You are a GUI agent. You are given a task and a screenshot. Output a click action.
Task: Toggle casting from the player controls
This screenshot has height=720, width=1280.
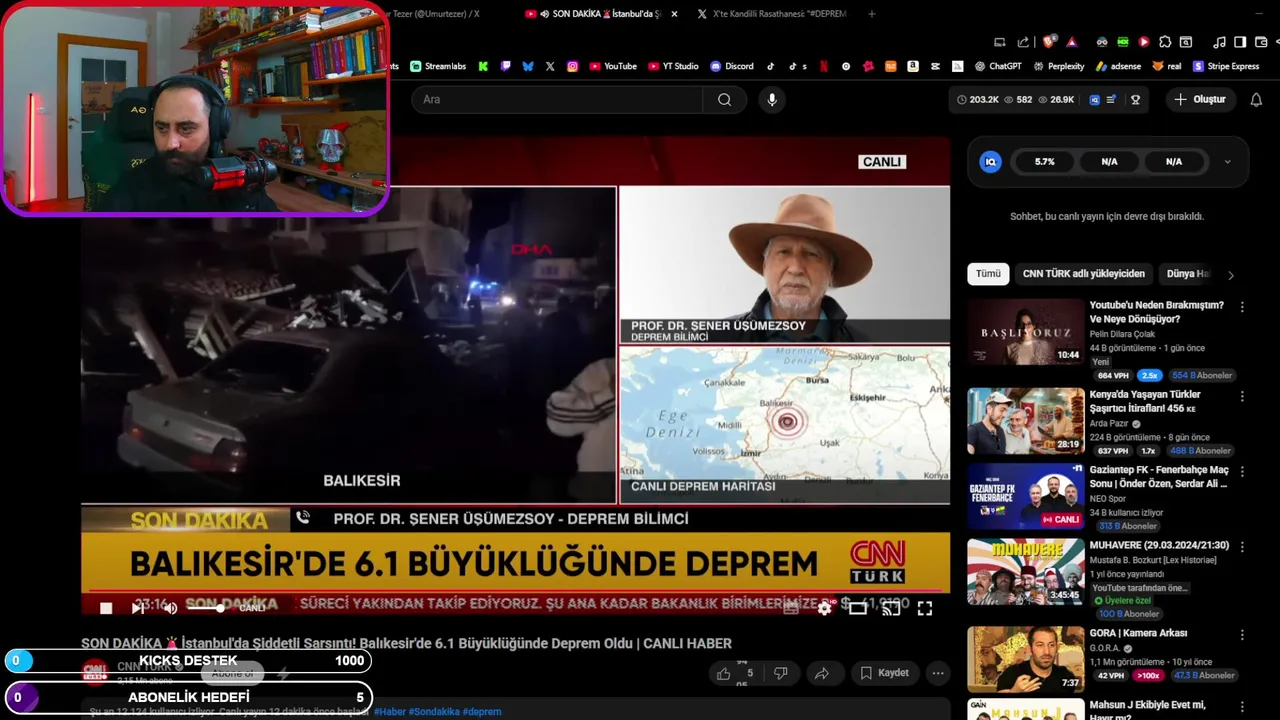pos(891,608)
